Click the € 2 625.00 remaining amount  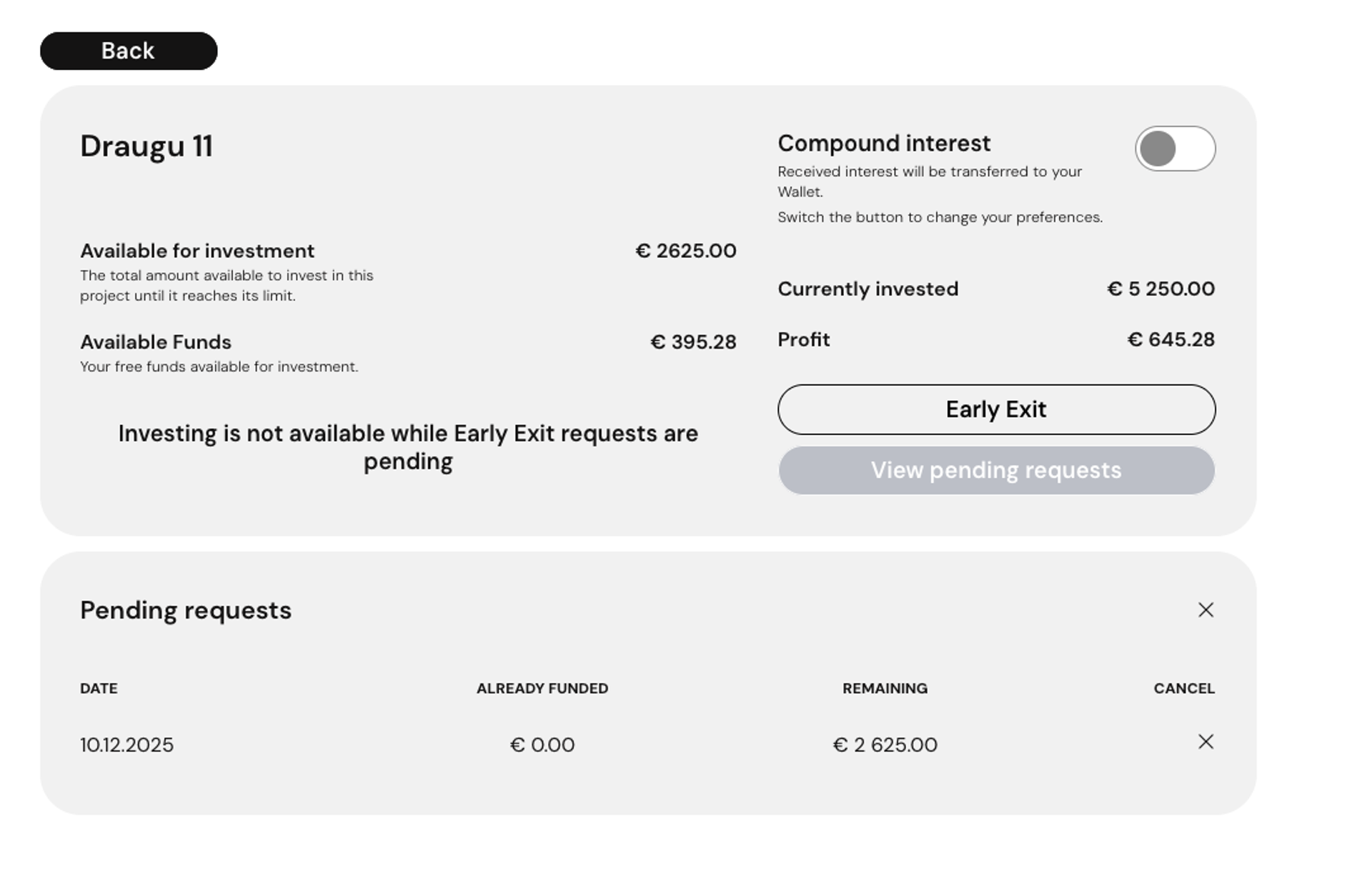pyautogui.click(x=885, y=745)
